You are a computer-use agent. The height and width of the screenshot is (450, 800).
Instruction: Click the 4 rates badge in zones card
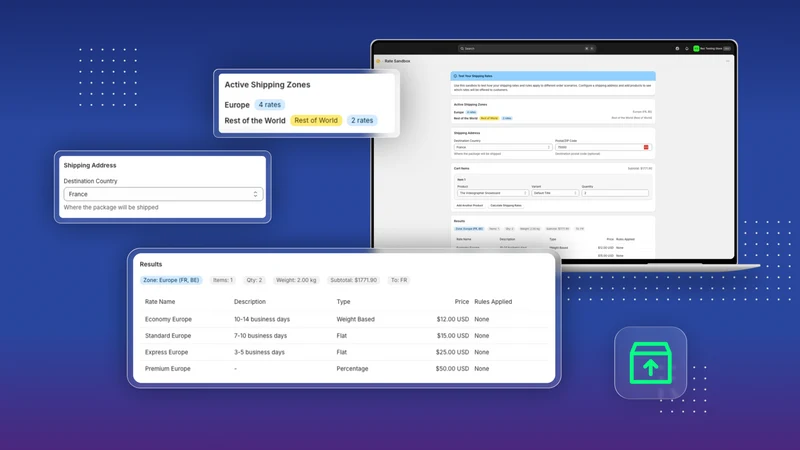(x=269, y=105)
